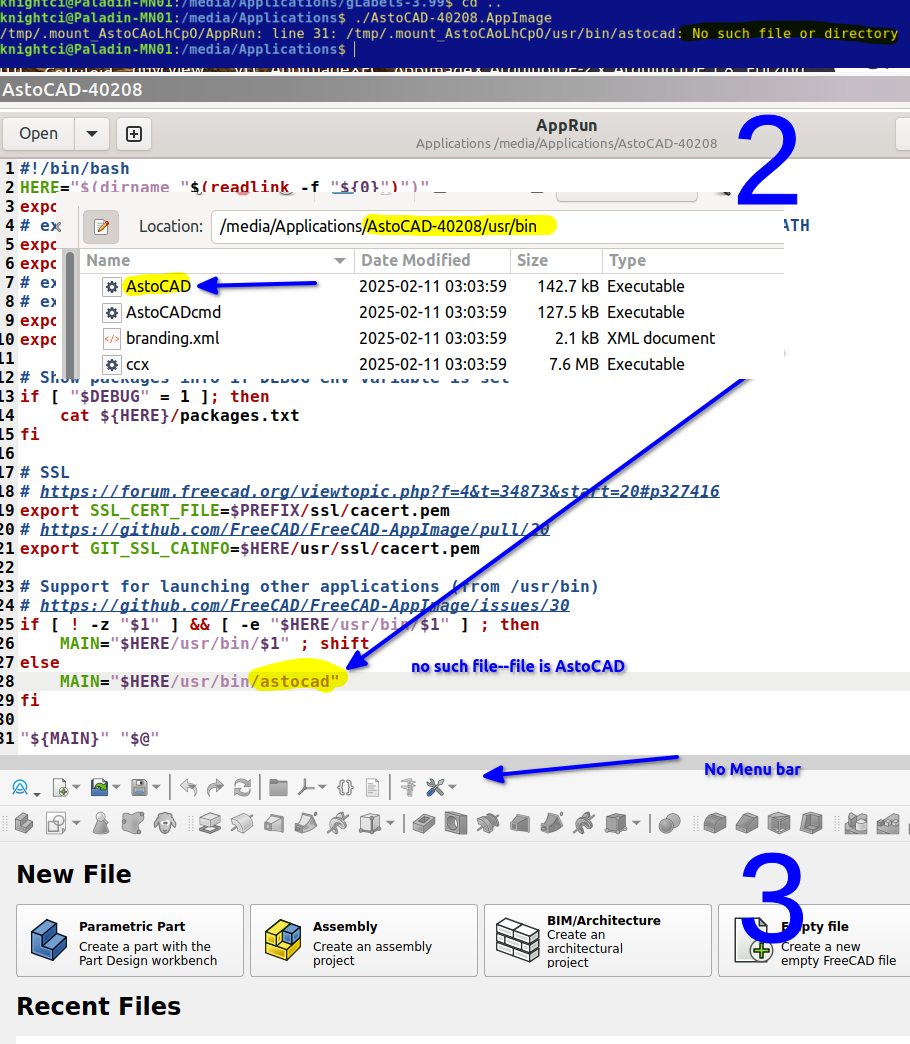
Task: Open dropdown arrow next to Open button
Action: point(92,134)
